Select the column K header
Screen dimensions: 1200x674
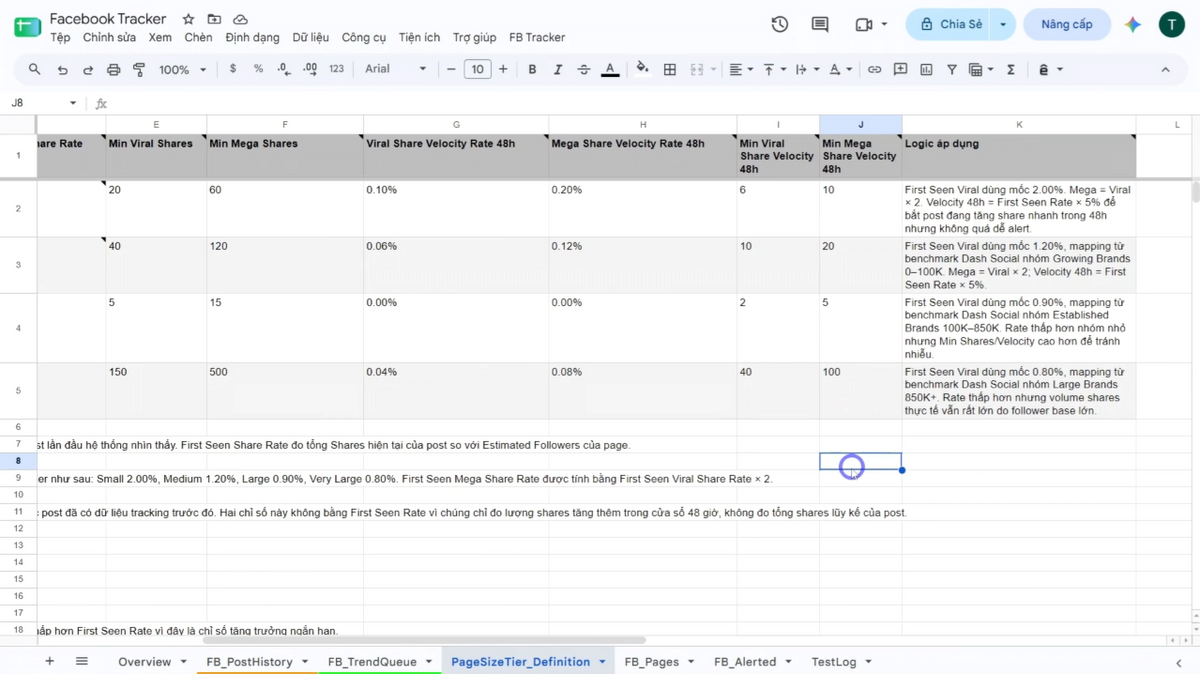(x=1019, y=124)
